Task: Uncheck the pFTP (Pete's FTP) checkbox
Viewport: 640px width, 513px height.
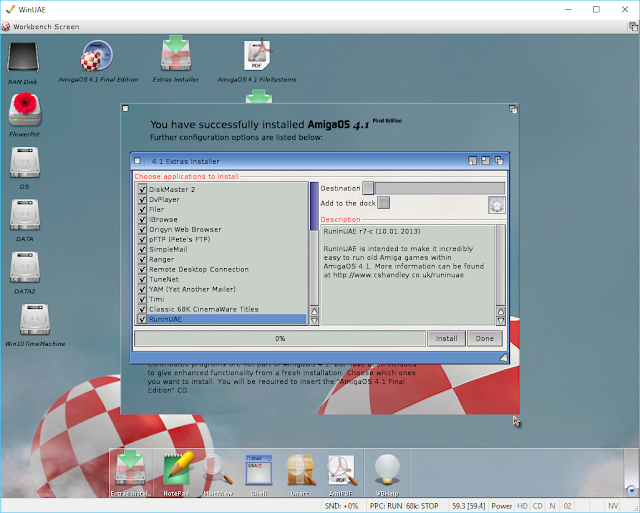Action: click(142, 240)
